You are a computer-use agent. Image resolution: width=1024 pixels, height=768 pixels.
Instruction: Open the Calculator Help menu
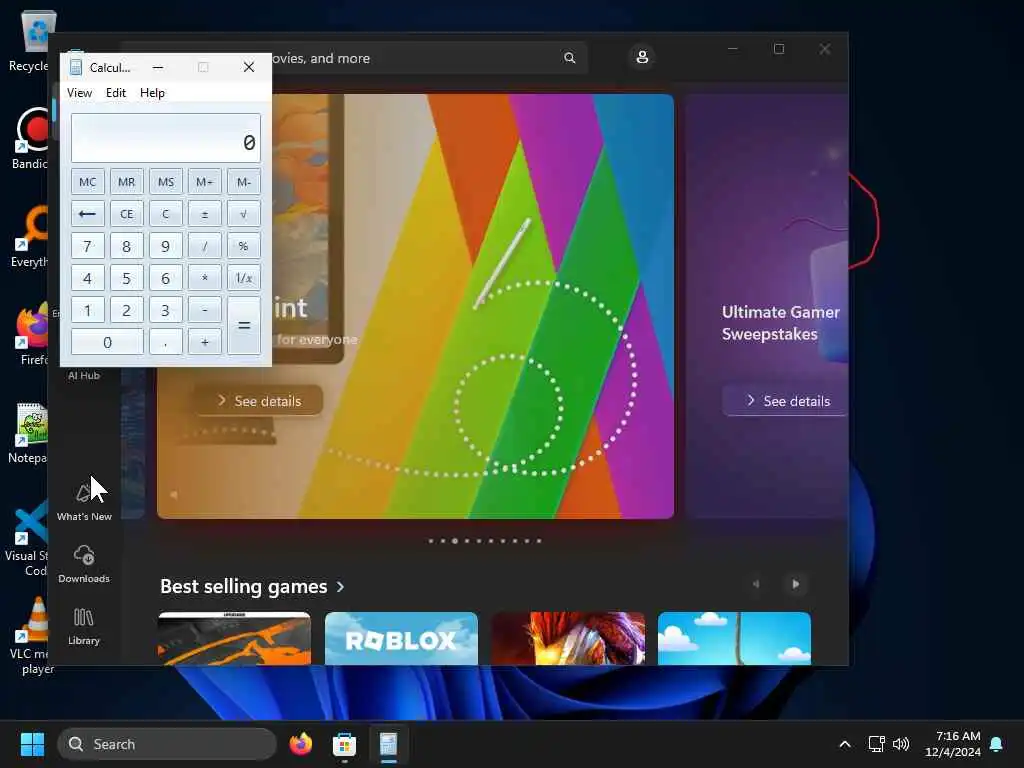152,93
